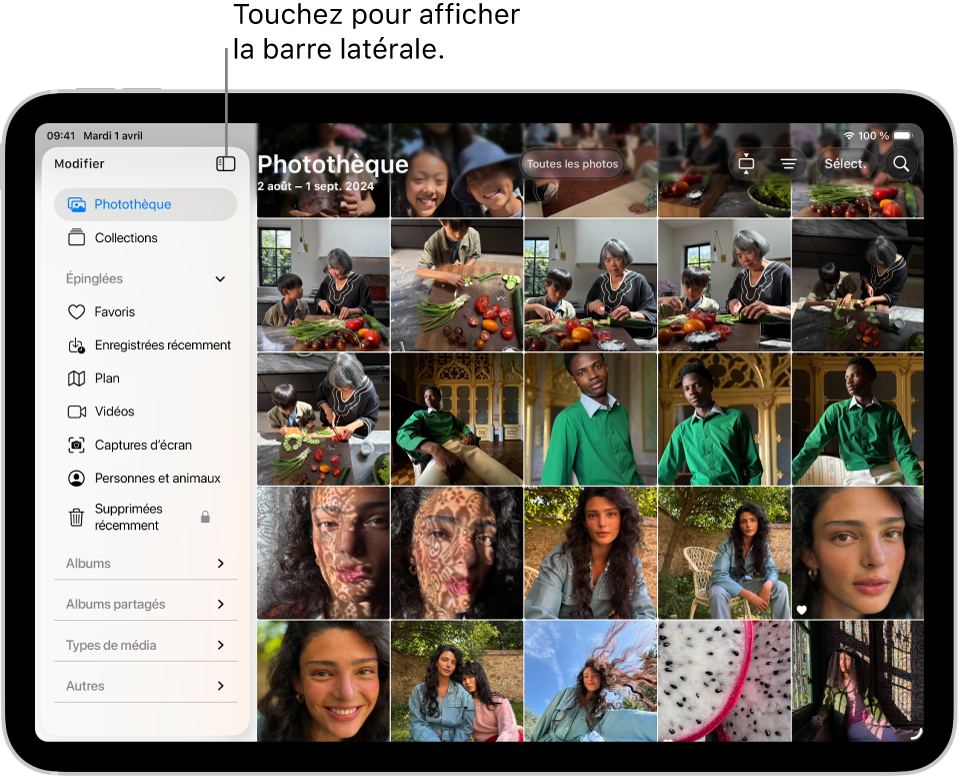This screenshot has width=960, height=777.
Task: Click the aspect ratio view icon
Action: (746, 163)
